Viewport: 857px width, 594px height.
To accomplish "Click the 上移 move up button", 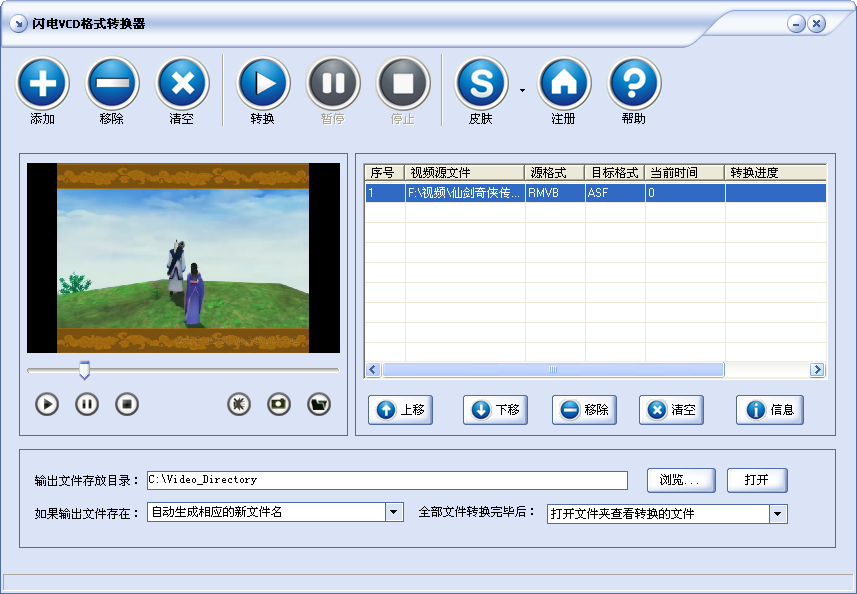I will (401, 410).
